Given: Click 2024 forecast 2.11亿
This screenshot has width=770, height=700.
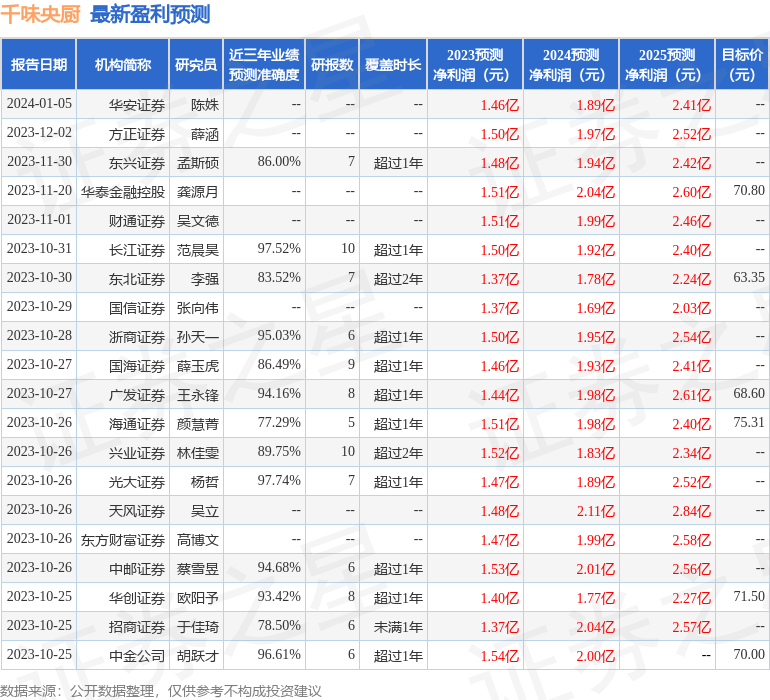Looking at the screenshot, I should click(596, 511).
